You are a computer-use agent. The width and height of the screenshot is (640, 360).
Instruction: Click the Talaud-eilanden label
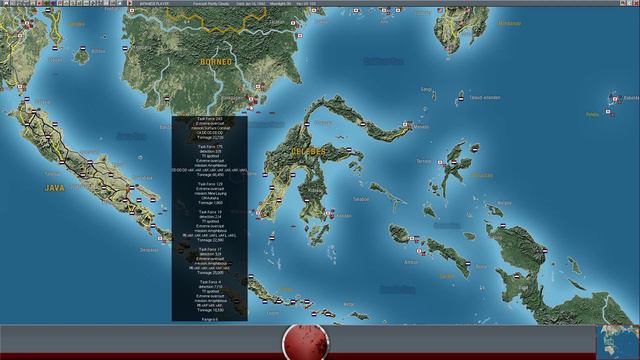[x=484, y=98]
